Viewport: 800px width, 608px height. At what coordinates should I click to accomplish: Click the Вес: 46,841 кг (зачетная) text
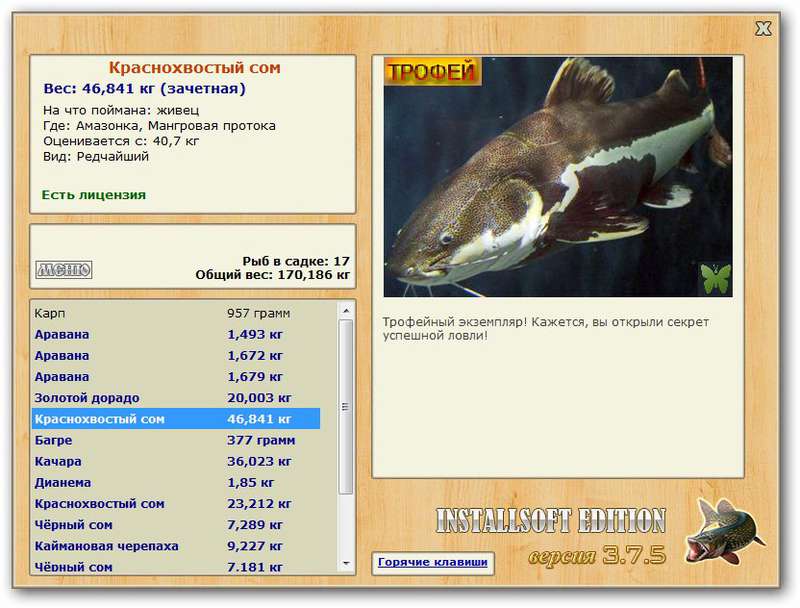[x=144, y=88]
